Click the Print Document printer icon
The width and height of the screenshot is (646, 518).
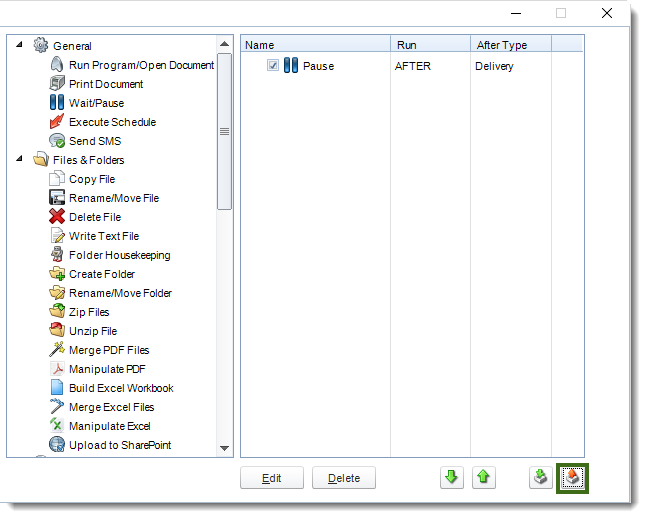[x=57, y=84]
